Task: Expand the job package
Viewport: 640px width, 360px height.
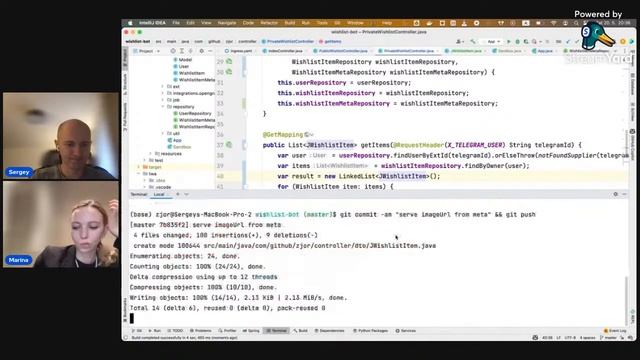Action: (x=162, y=100)
